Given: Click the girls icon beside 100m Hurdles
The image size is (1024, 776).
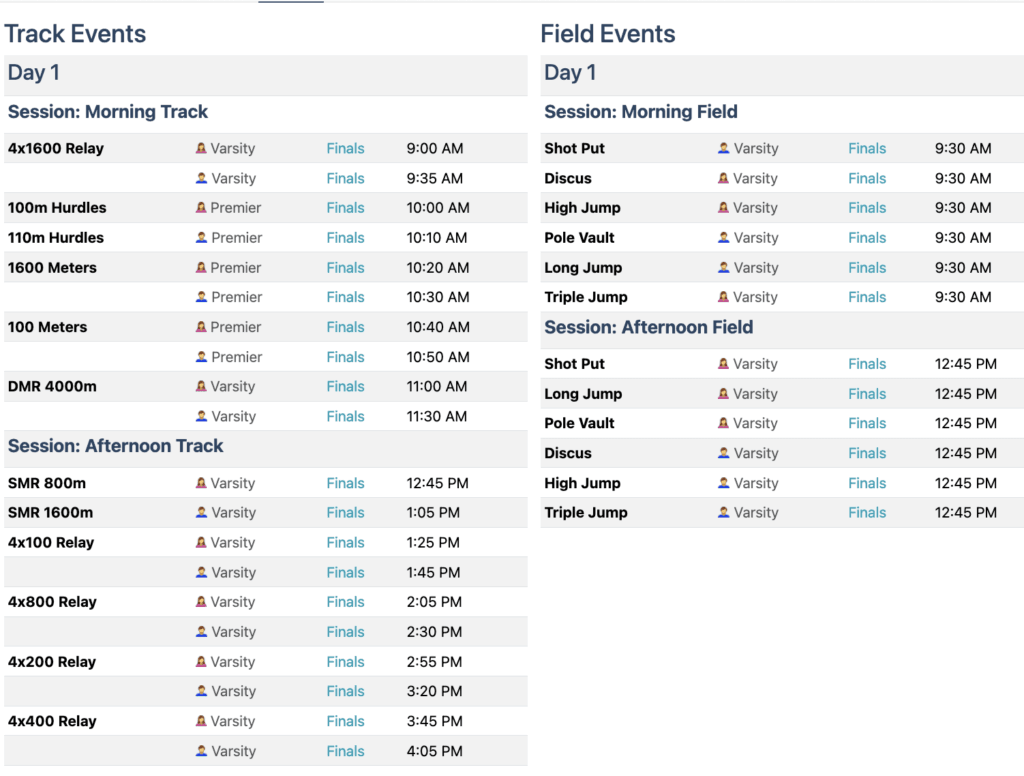Looking at the screenshot, I should coord(201,208).
